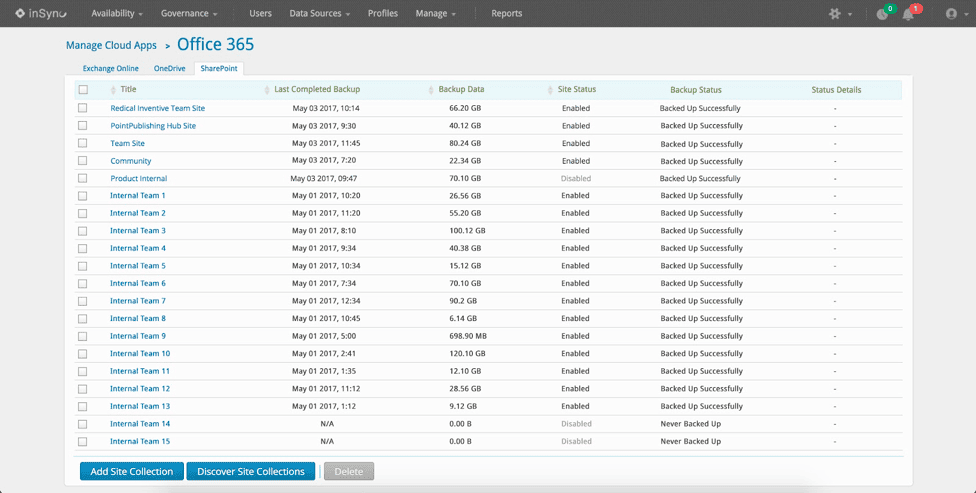The height and width of the screenshot is (493, 976).
Task: Sort by Site Status arrows
Action: [550, 90]
